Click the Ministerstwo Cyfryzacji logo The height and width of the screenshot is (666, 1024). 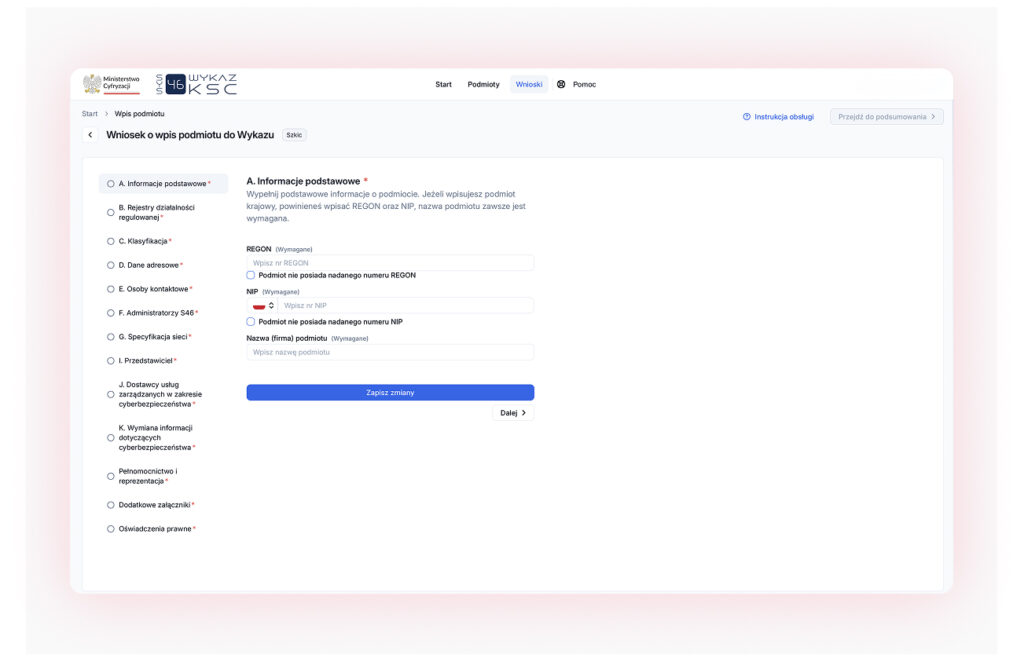point(111,84)
